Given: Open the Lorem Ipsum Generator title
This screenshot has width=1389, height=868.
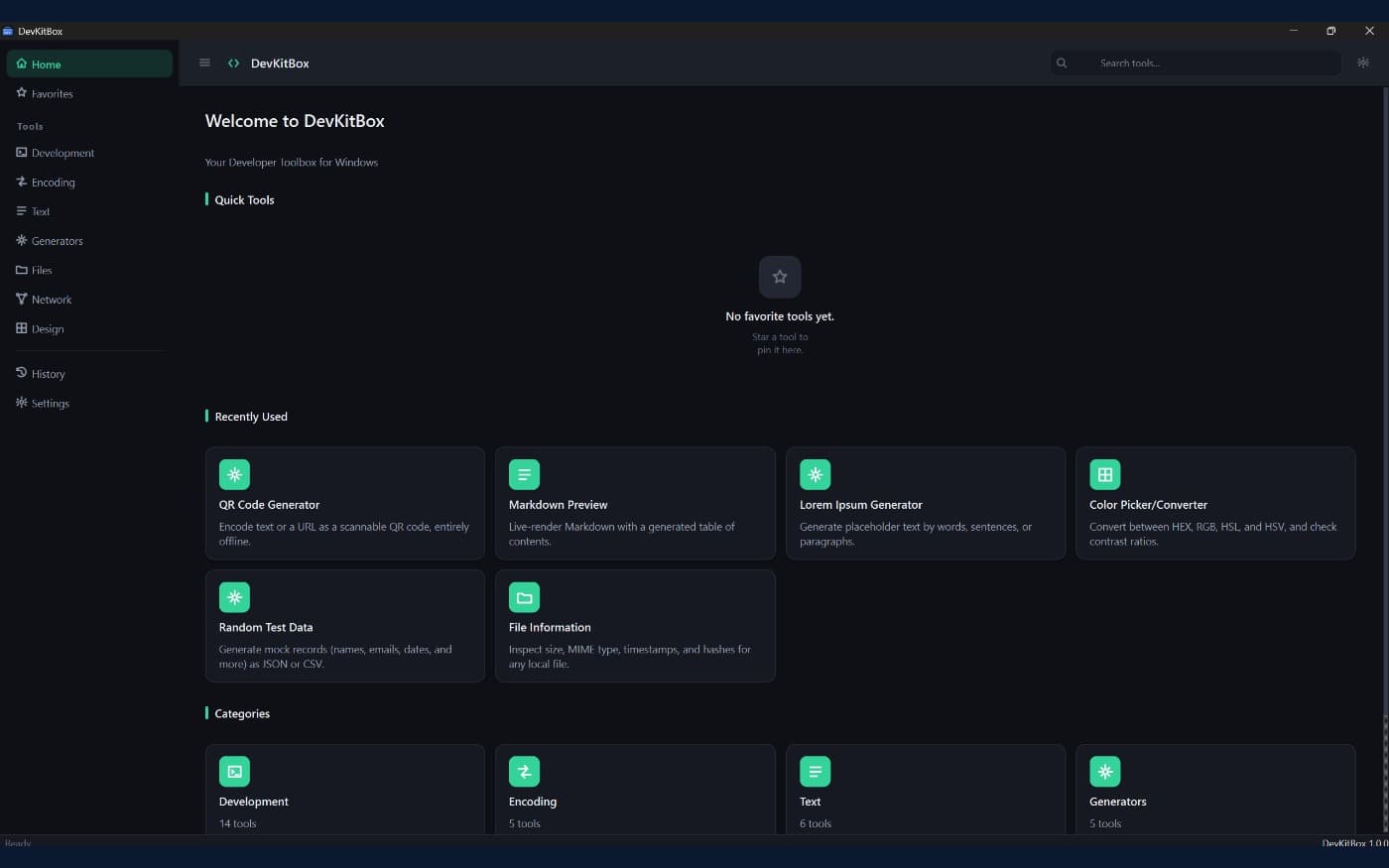Looking at the screenshot, I should tap(861, 505).
